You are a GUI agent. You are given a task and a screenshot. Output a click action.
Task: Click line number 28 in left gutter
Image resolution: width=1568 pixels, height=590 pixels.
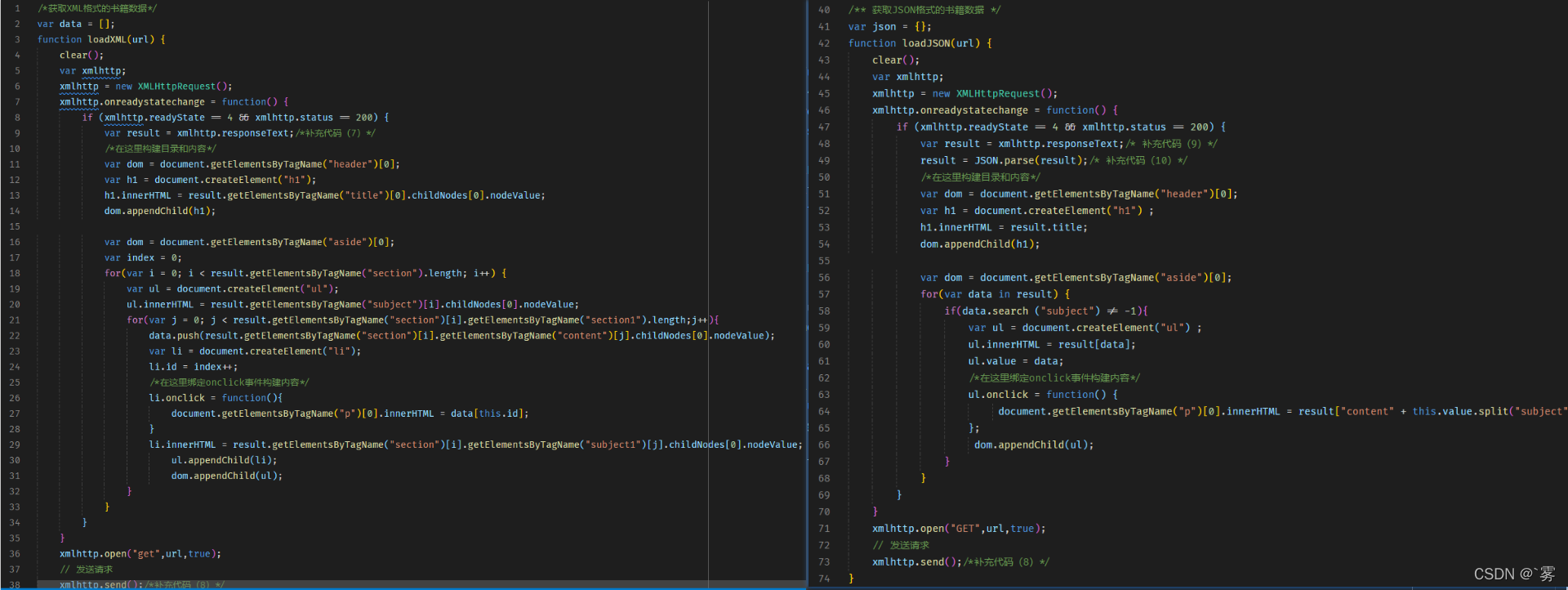tap(15, 429)
